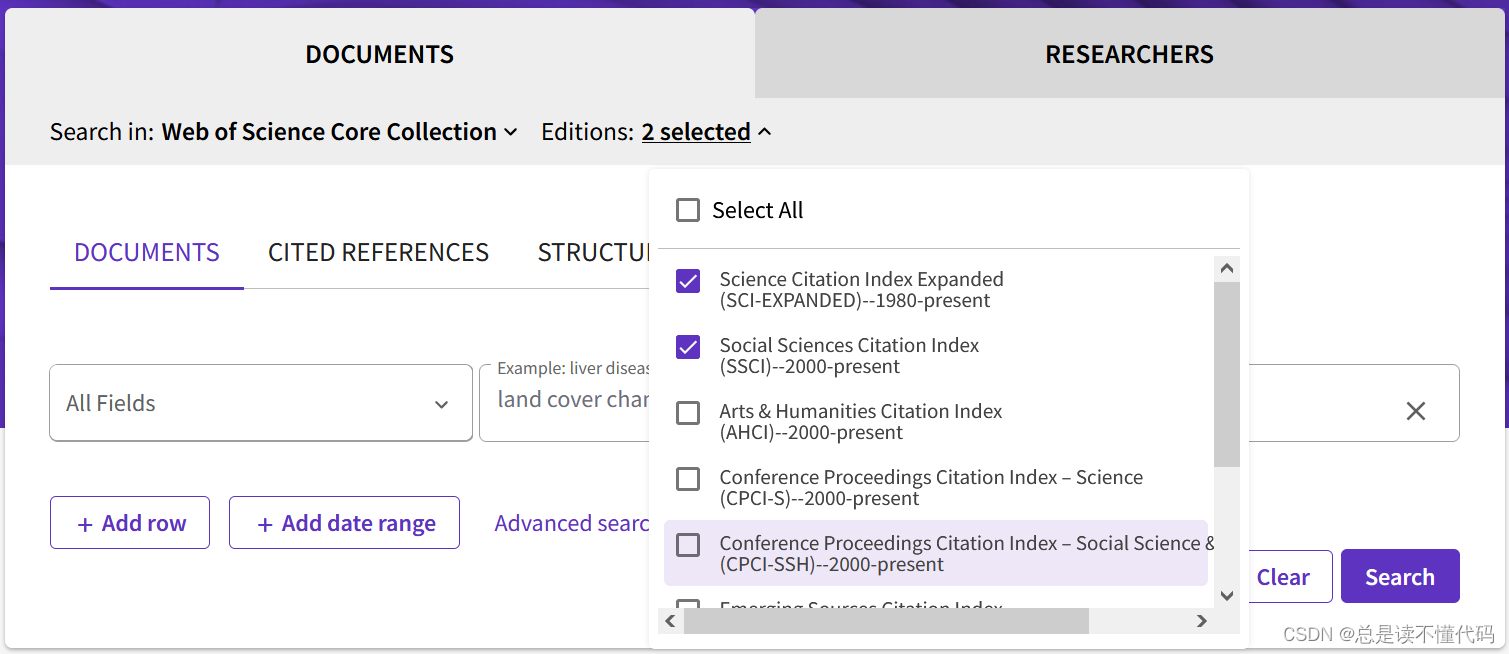Tick the Select All checkbox
Screen dimensions: 1509x654
point(688,210)
